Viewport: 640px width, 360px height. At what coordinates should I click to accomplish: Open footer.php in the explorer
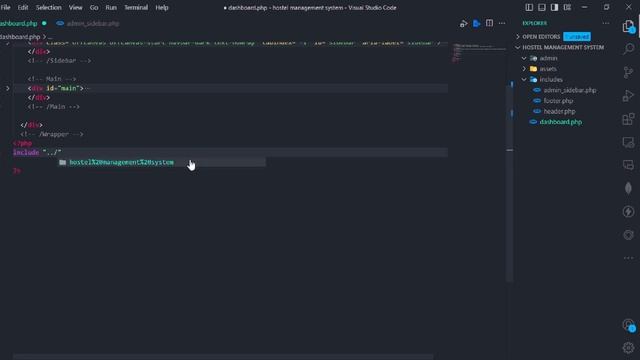(x=558, y=100)
